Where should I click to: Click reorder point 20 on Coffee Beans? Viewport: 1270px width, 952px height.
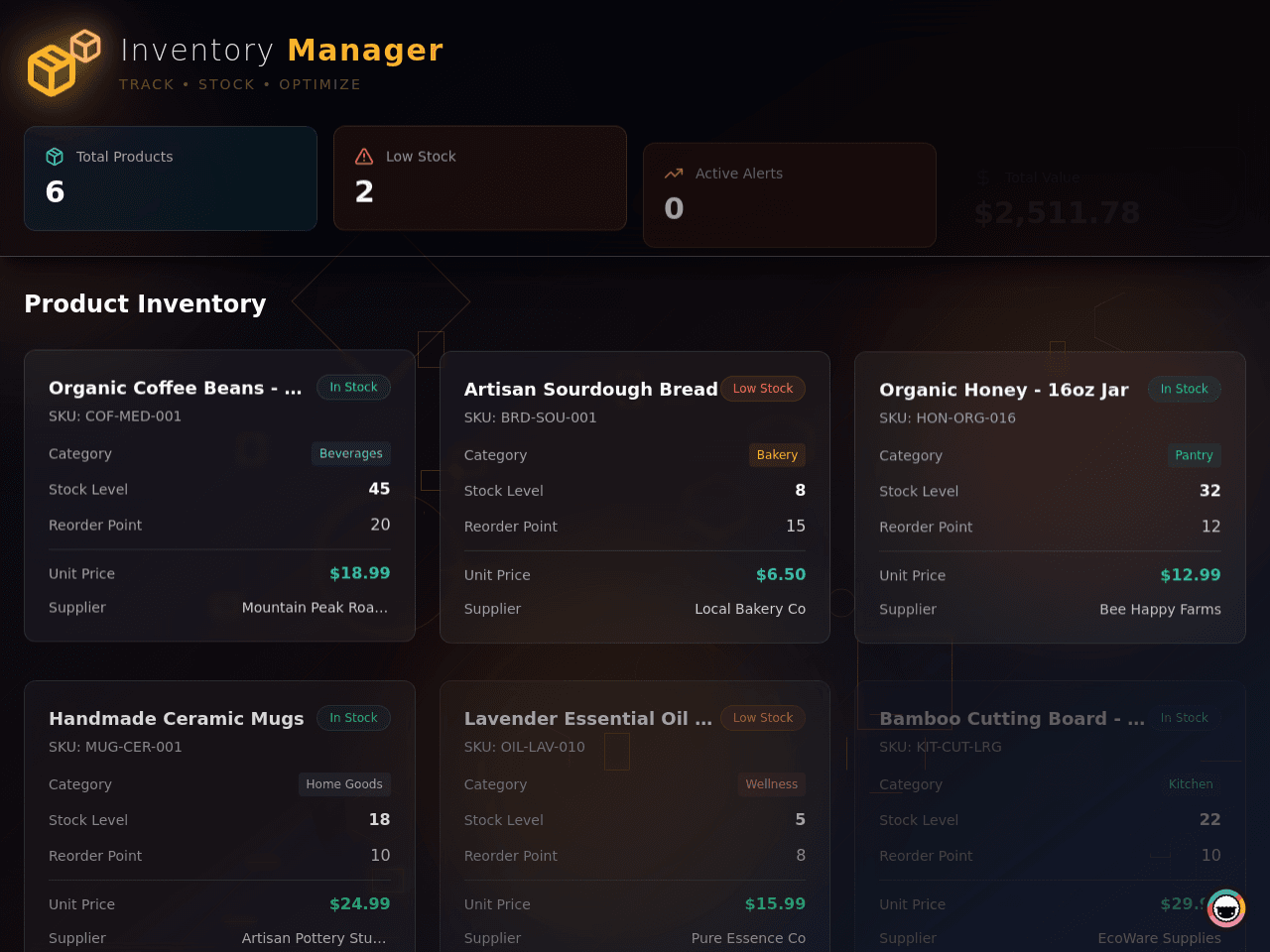380,525
